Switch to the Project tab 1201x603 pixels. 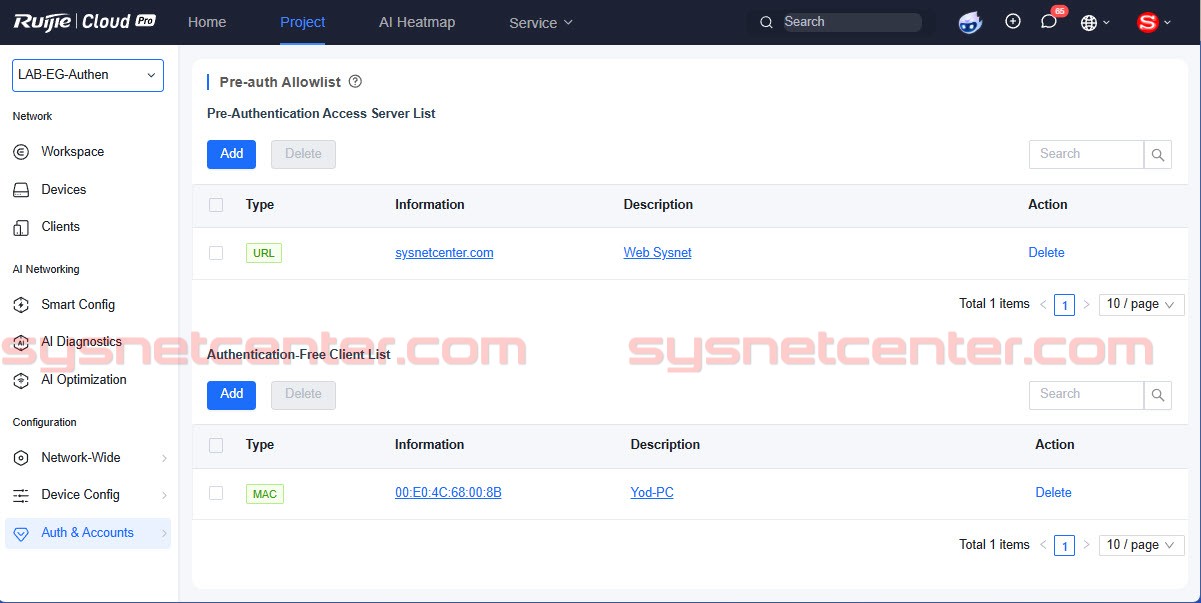302,22
